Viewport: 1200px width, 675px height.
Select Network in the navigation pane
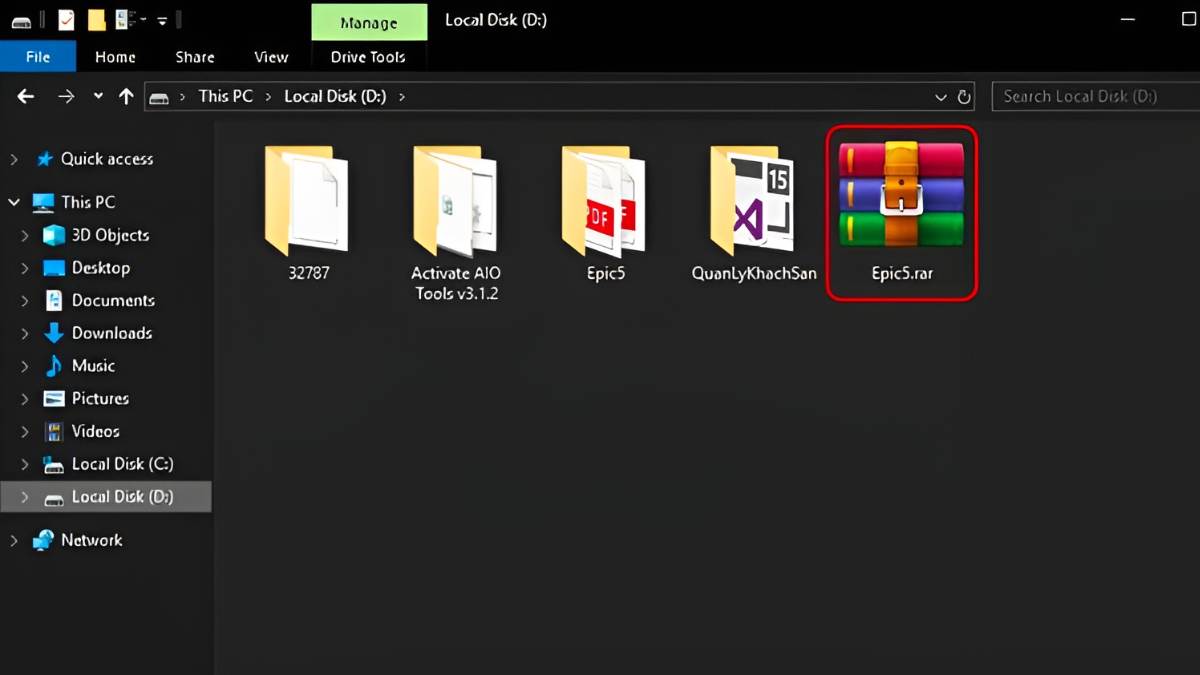(x=91, y=540)
